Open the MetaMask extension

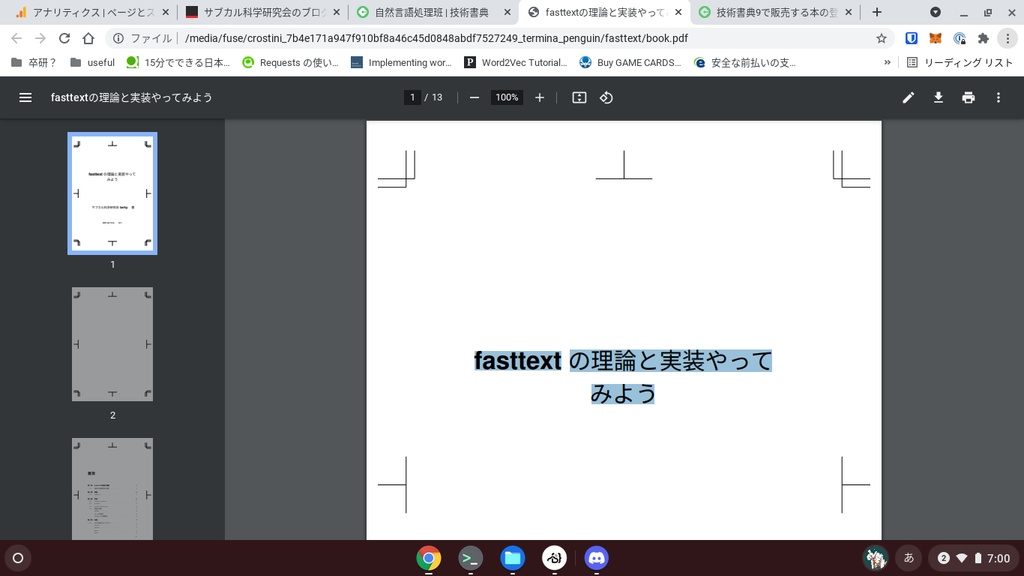[x=936, y=37]
